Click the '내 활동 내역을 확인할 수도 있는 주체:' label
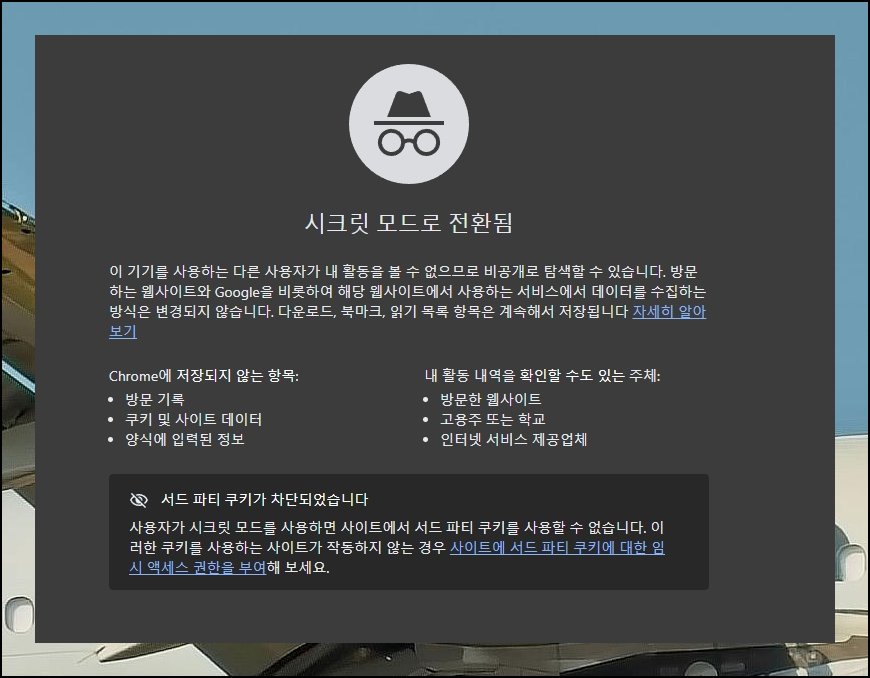This screenshot has width=870, height=678. tap(543, 376)
